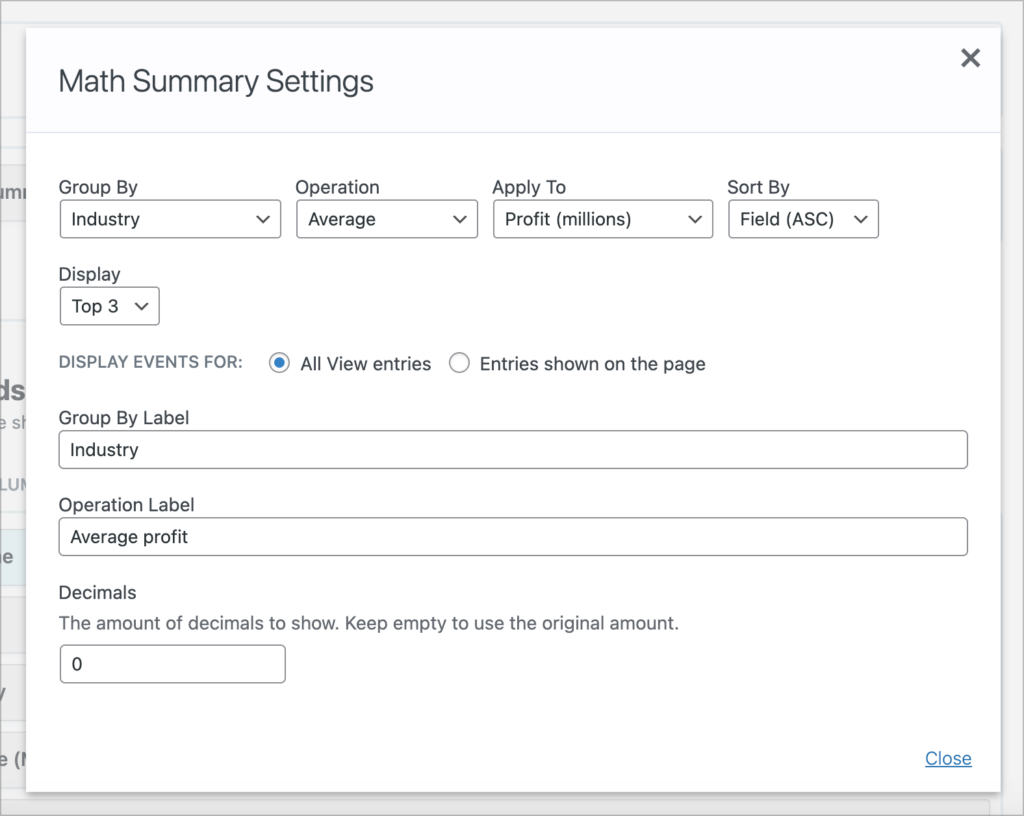Close the Math Summary Settings dialog with X
Viewport: 1024px width, 816px height.
tap(970, 59)
